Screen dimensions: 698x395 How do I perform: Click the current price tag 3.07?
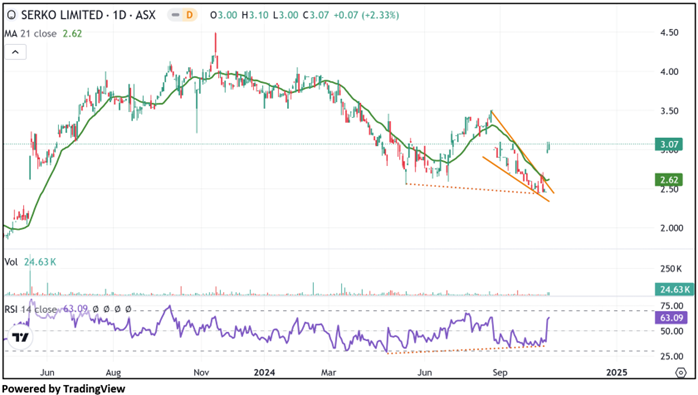(x=669, y=144)
